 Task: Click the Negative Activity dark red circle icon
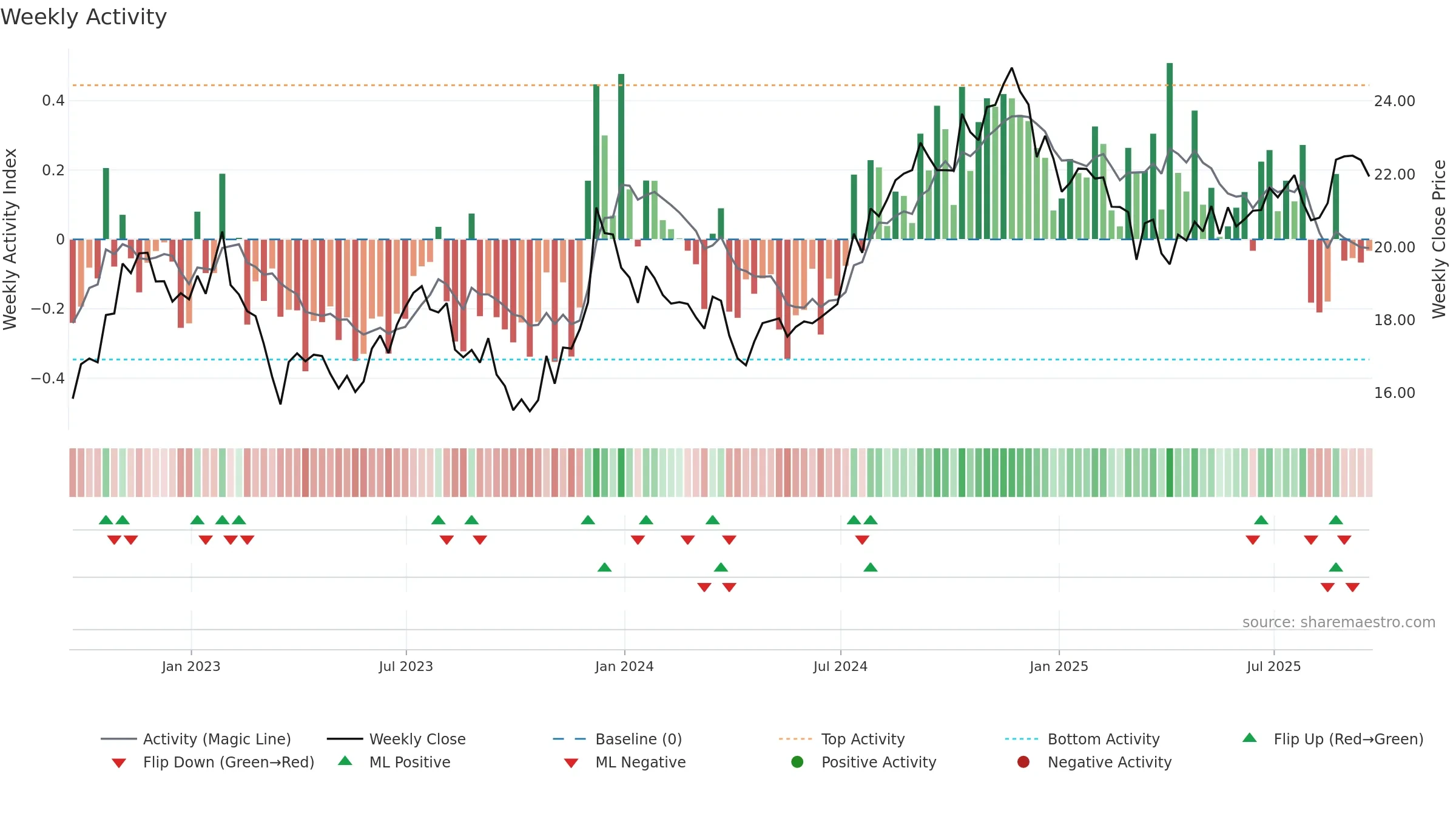click(x=1023, y=762)
